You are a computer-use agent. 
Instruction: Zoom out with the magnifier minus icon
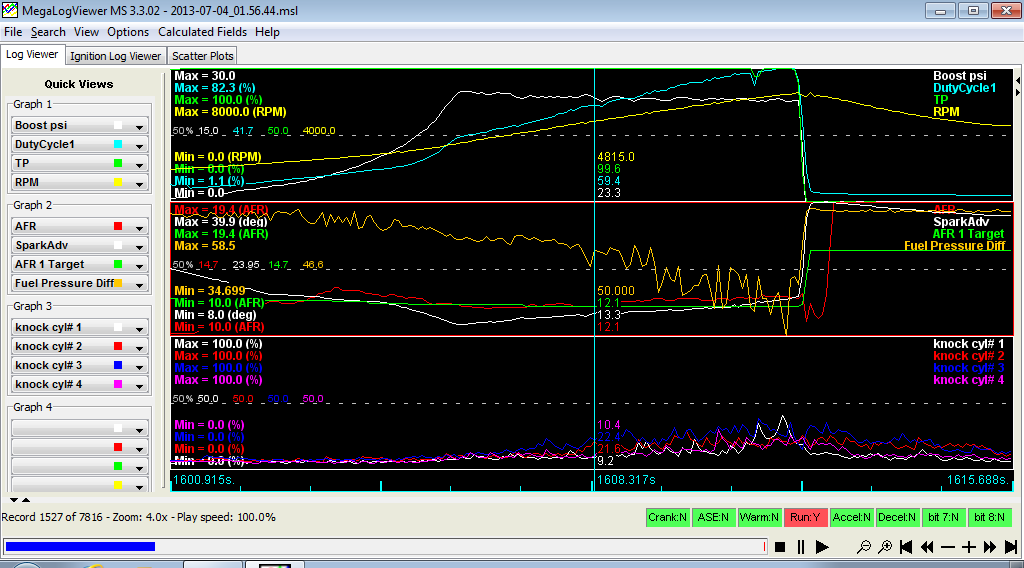(864, 547)
